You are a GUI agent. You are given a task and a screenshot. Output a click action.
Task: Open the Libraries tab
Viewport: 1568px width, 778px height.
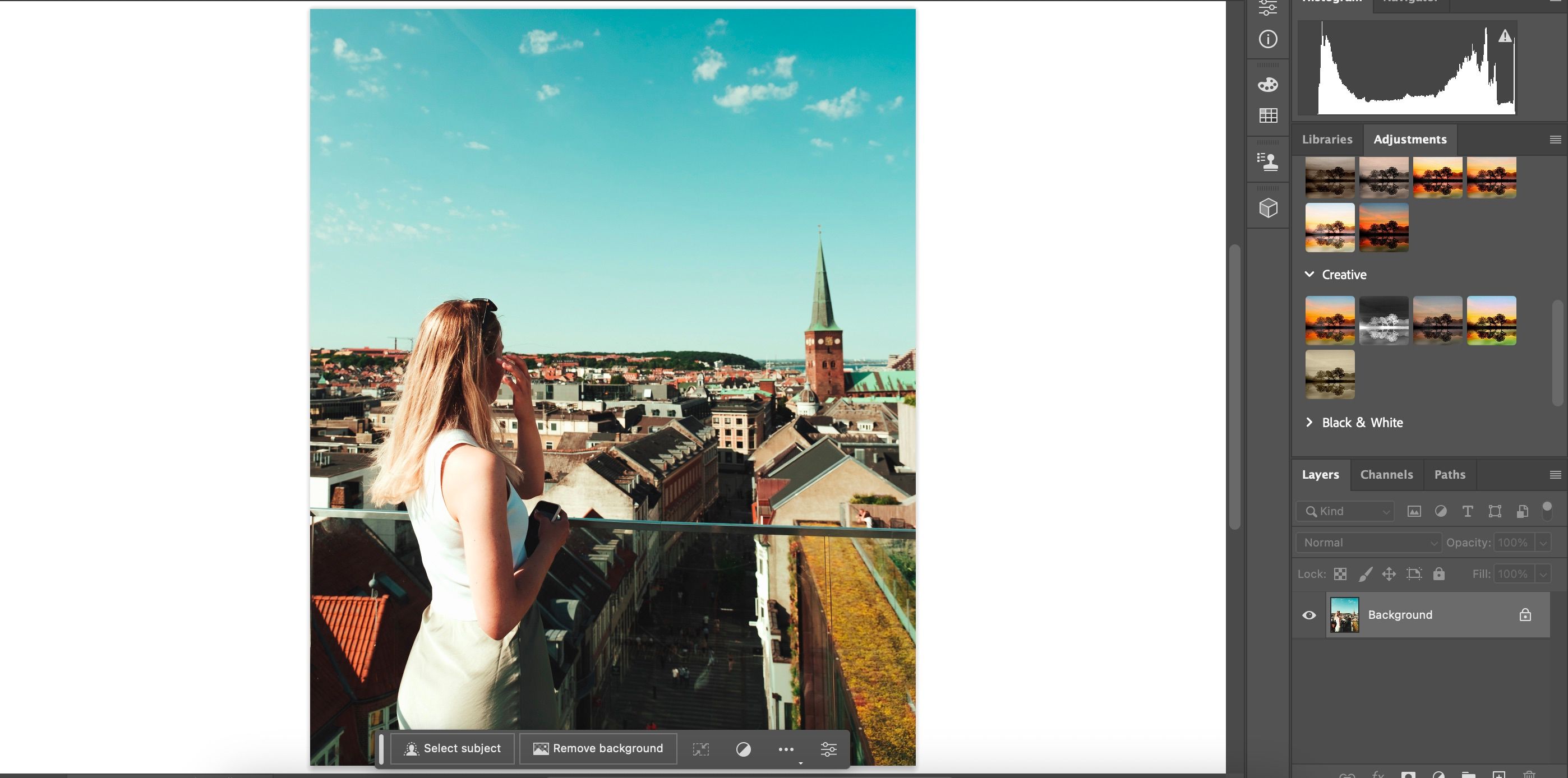1327,140
